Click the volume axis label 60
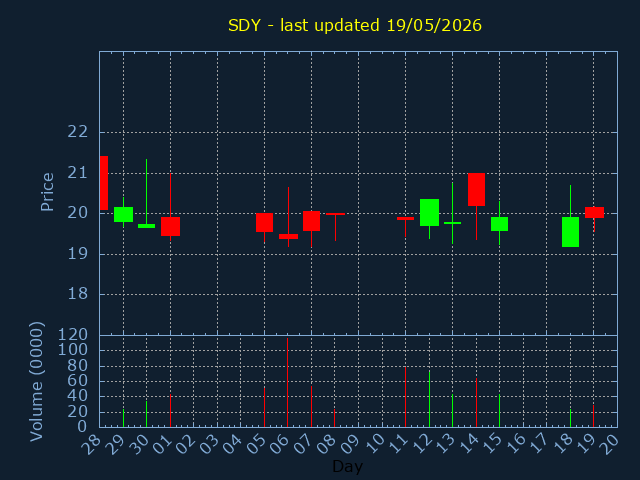This screenshot has width=640, height=480. pos(78,381)
